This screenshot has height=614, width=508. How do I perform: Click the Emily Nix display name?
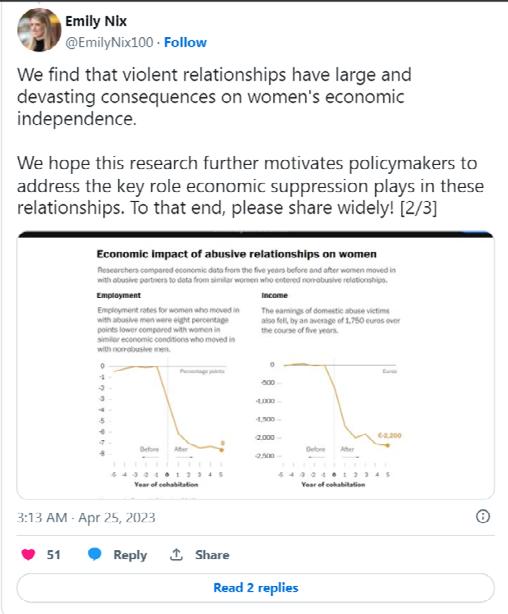point(96,21)
